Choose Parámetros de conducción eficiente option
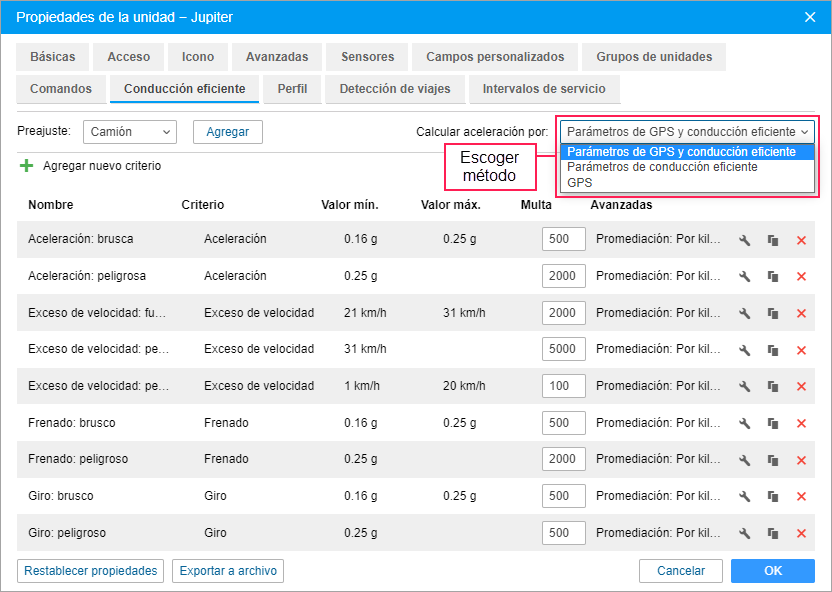The width and height of the screenshot is (832, 592). (x=662, y=167)
